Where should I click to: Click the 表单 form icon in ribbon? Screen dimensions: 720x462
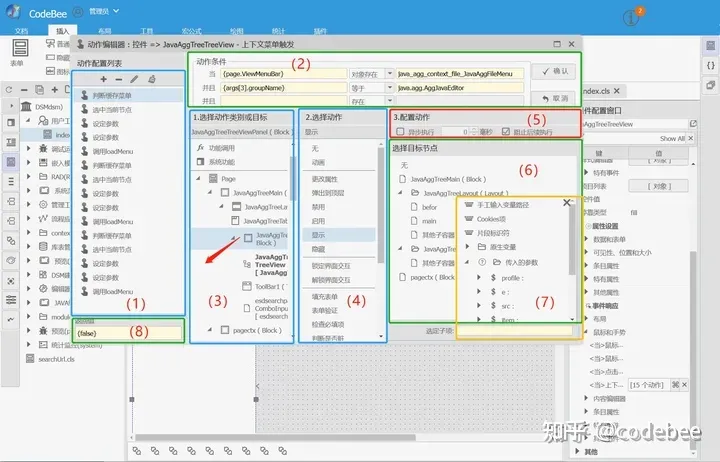coord(19,48)
